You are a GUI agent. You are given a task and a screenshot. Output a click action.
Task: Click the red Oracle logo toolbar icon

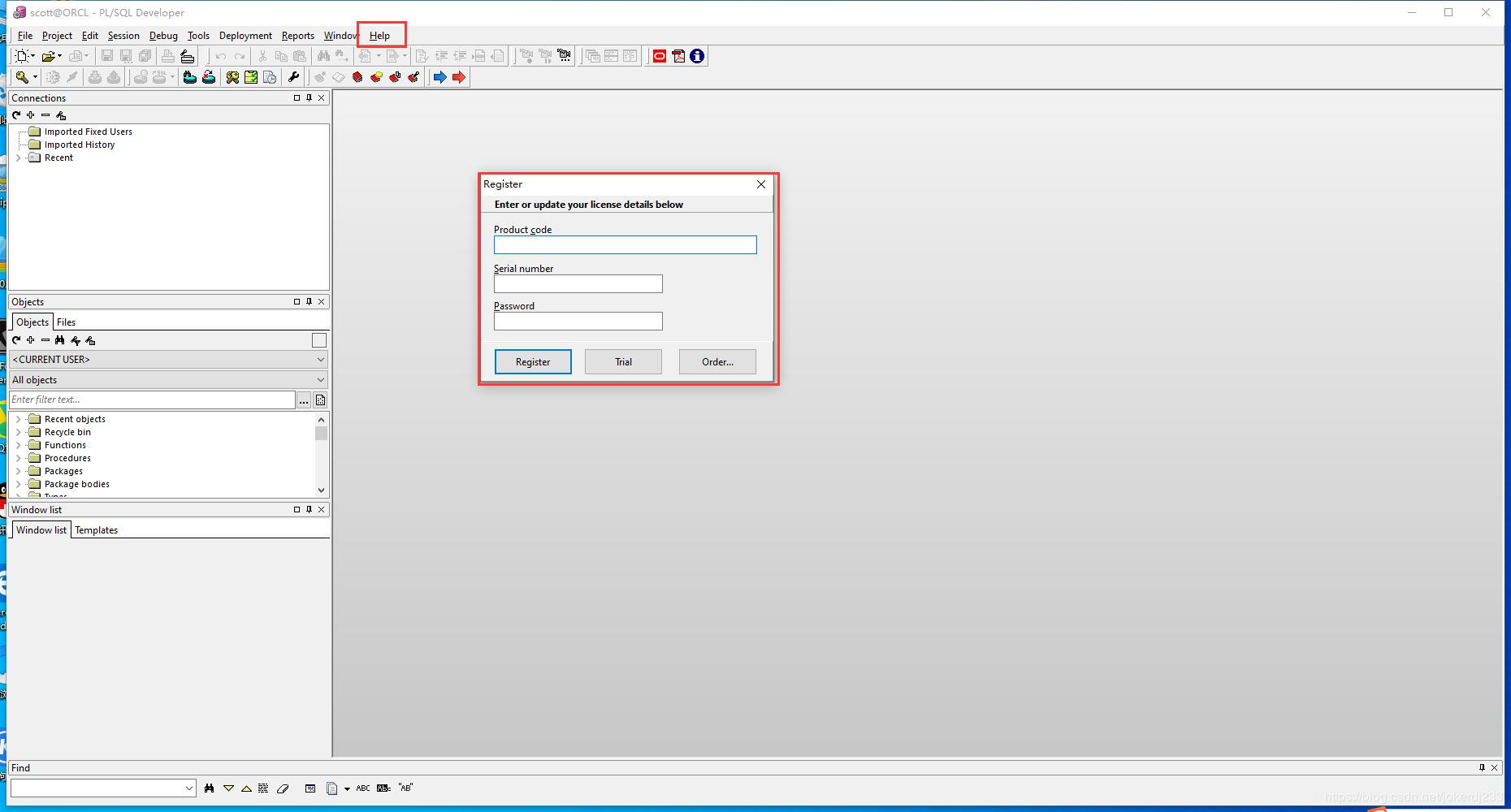(660, 56)
